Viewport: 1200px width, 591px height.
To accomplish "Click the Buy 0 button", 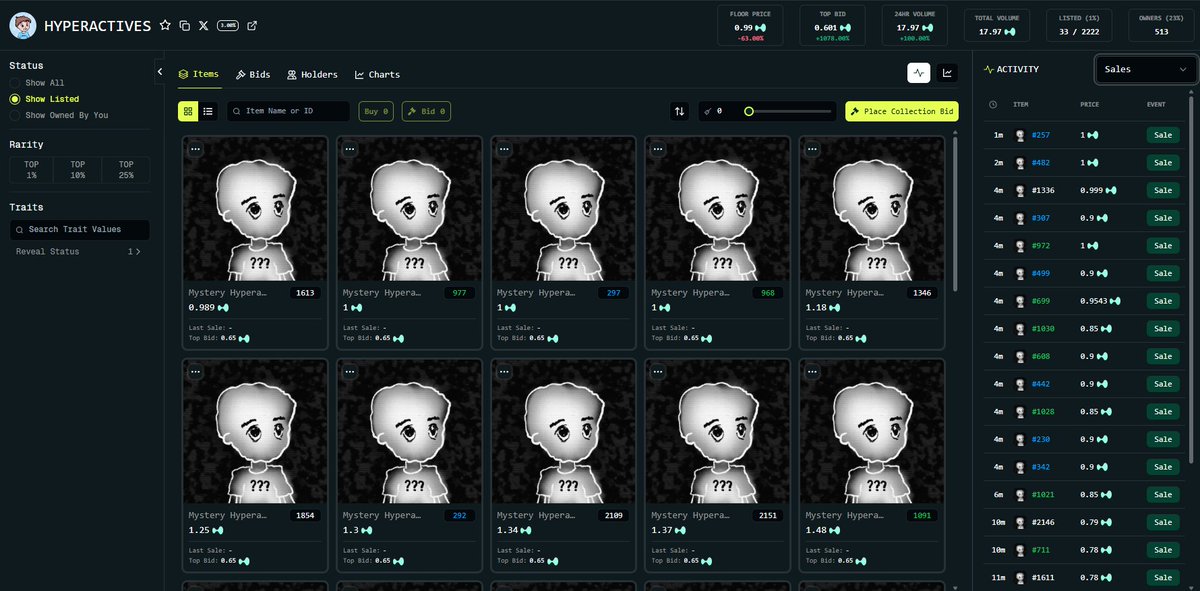I will tap(377, 111).
